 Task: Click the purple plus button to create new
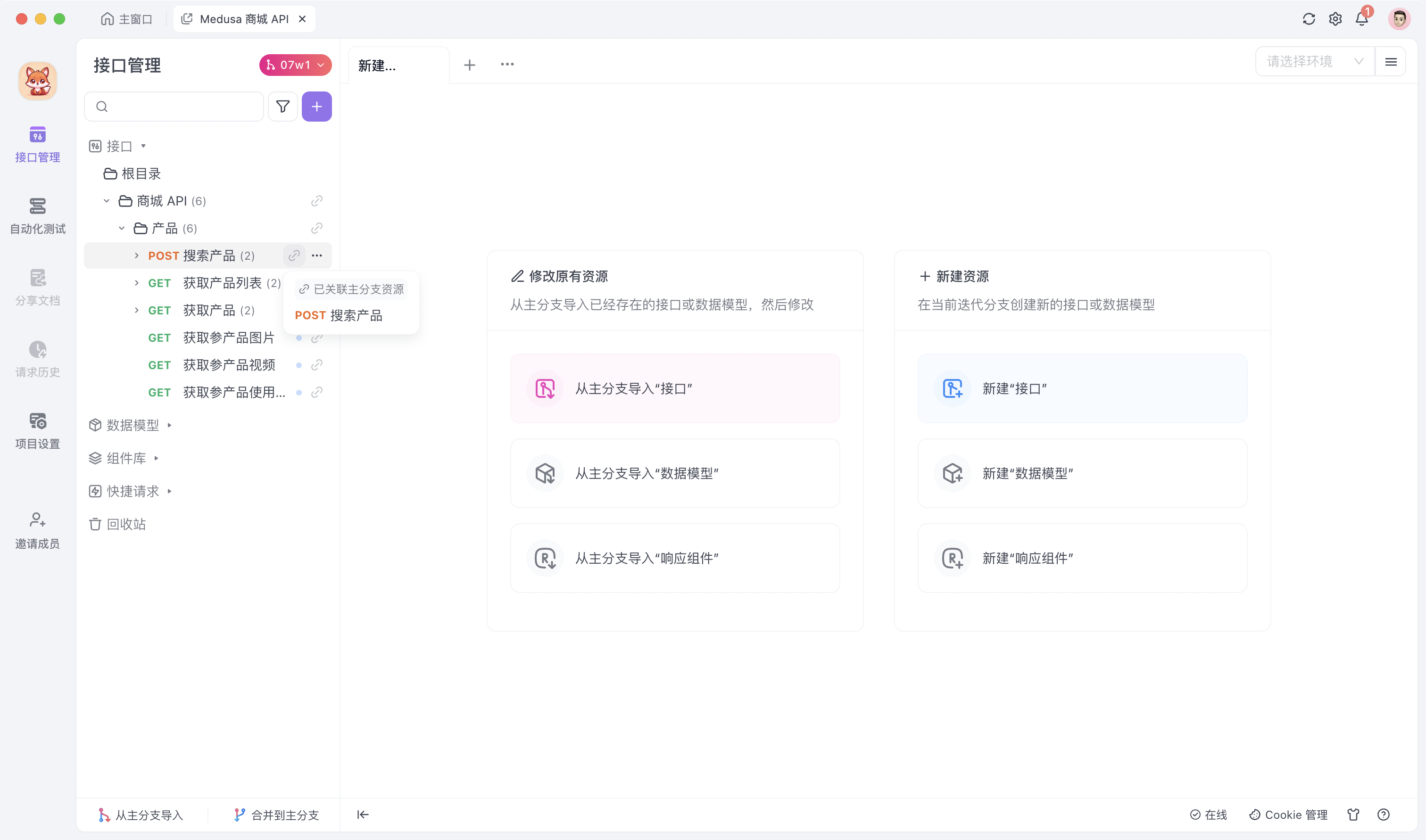[x=316, y=107]
